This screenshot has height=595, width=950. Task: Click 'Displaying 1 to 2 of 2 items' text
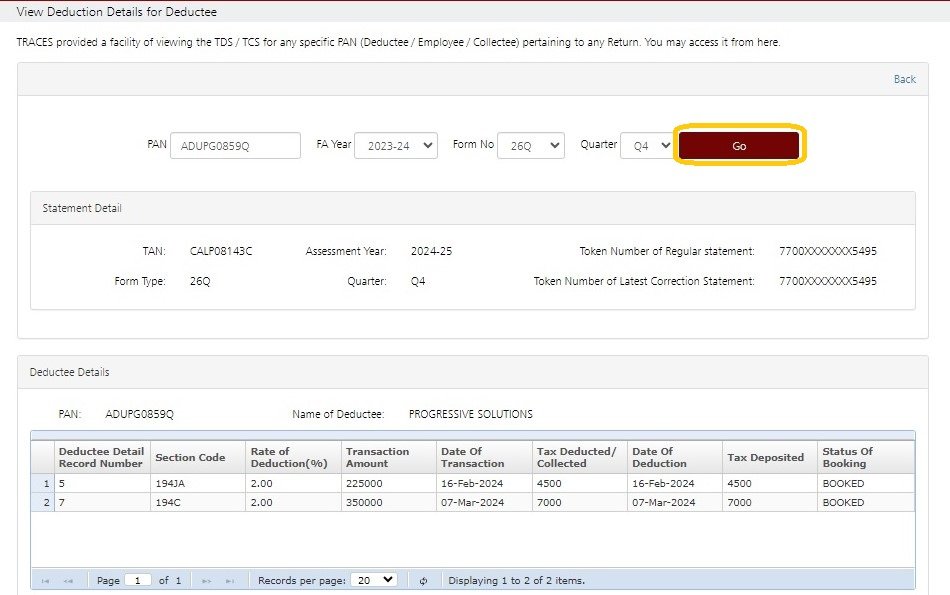click(516, 580)
